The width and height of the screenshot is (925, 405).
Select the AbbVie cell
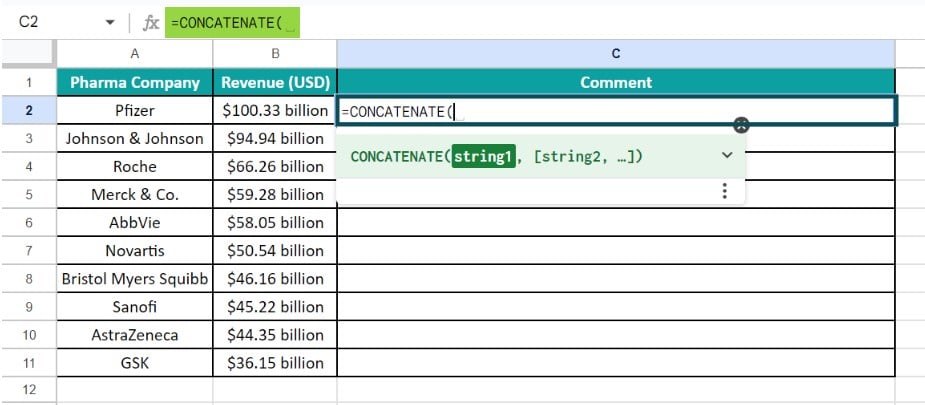(135, 223)
